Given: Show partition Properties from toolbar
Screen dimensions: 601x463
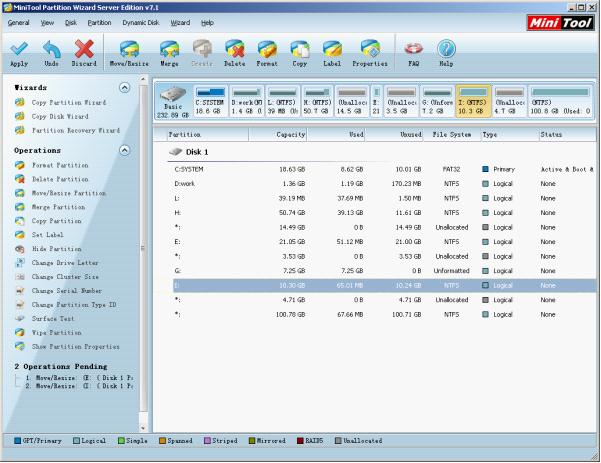Looking at the screenshot, I should [370, 54].
